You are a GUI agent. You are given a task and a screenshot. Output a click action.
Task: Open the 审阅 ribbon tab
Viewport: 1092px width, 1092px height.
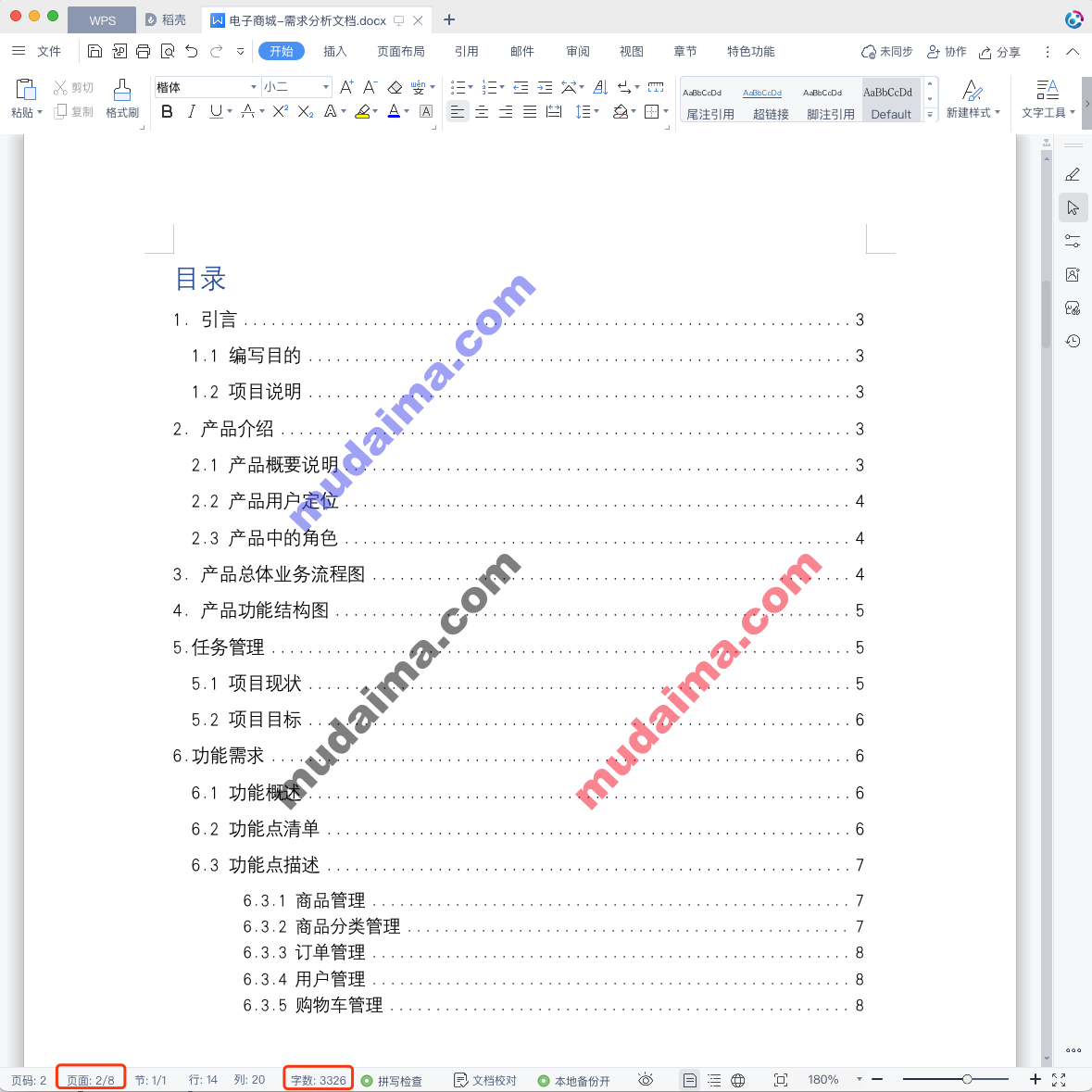577,52
